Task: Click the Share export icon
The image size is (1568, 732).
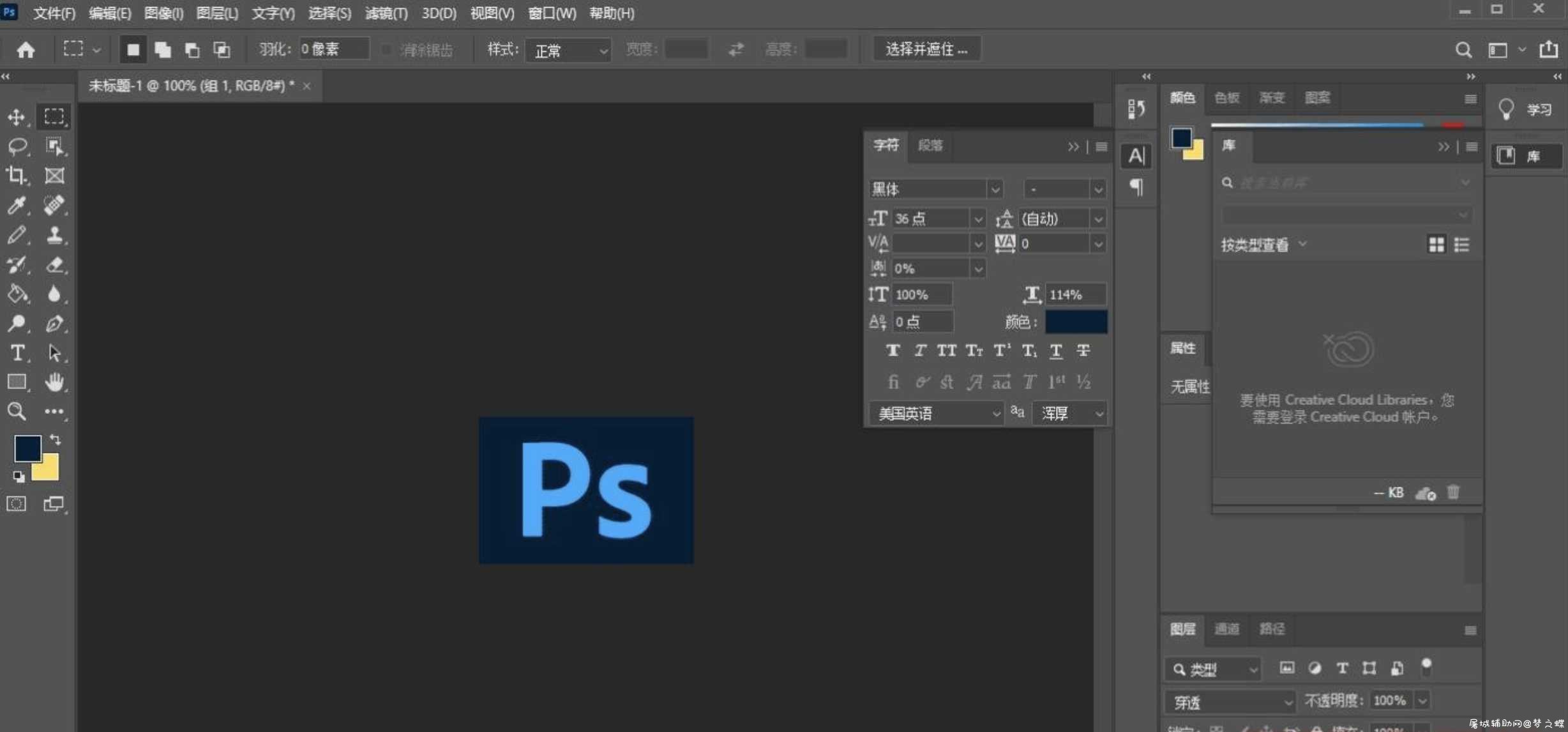Action: [1548, 49]
